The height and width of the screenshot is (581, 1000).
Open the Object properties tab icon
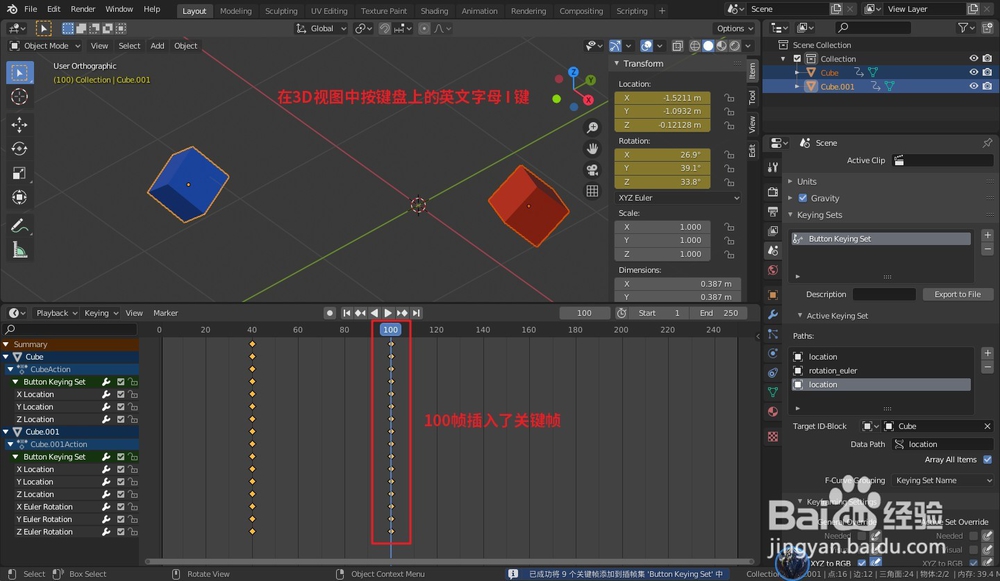(x=773, y=295)
